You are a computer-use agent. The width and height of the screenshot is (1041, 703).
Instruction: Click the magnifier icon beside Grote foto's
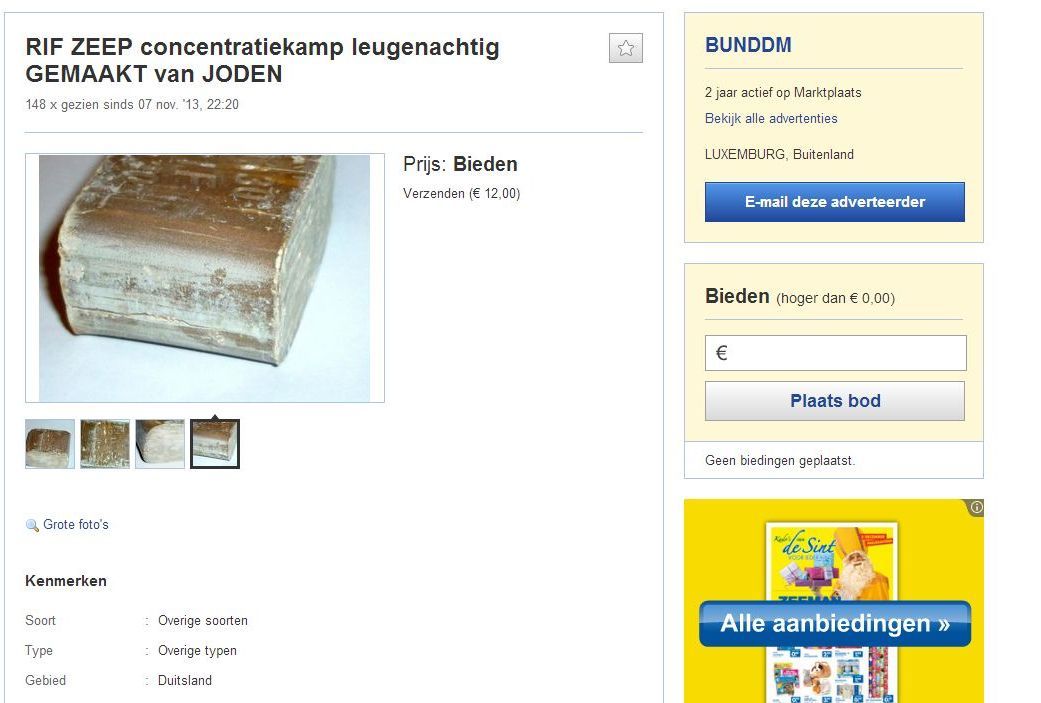(32, 525)
